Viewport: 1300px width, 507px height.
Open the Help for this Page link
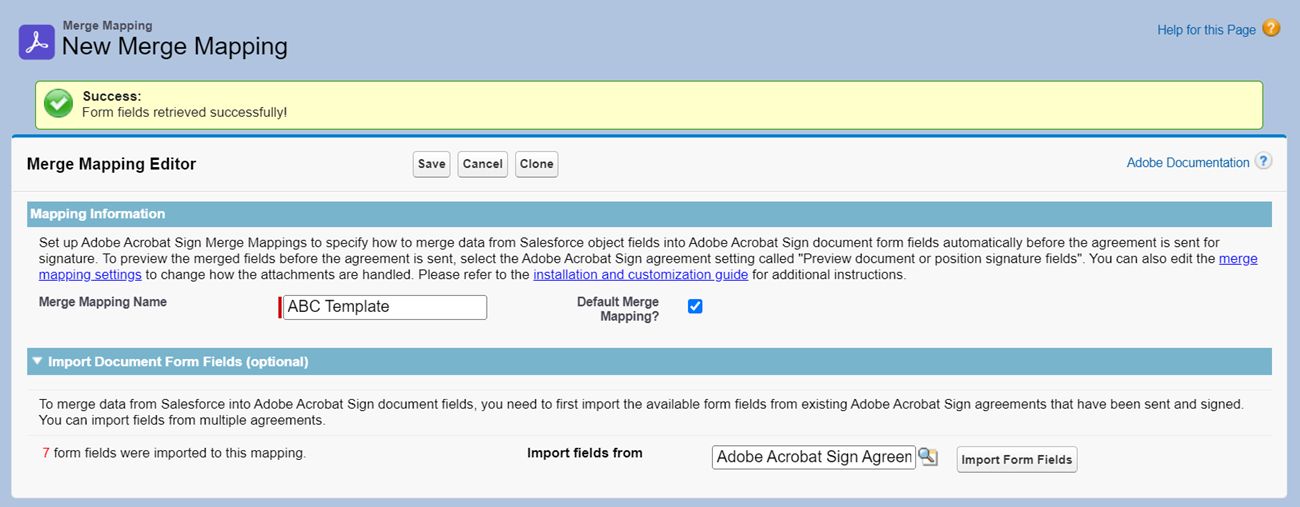[1206, 30]
